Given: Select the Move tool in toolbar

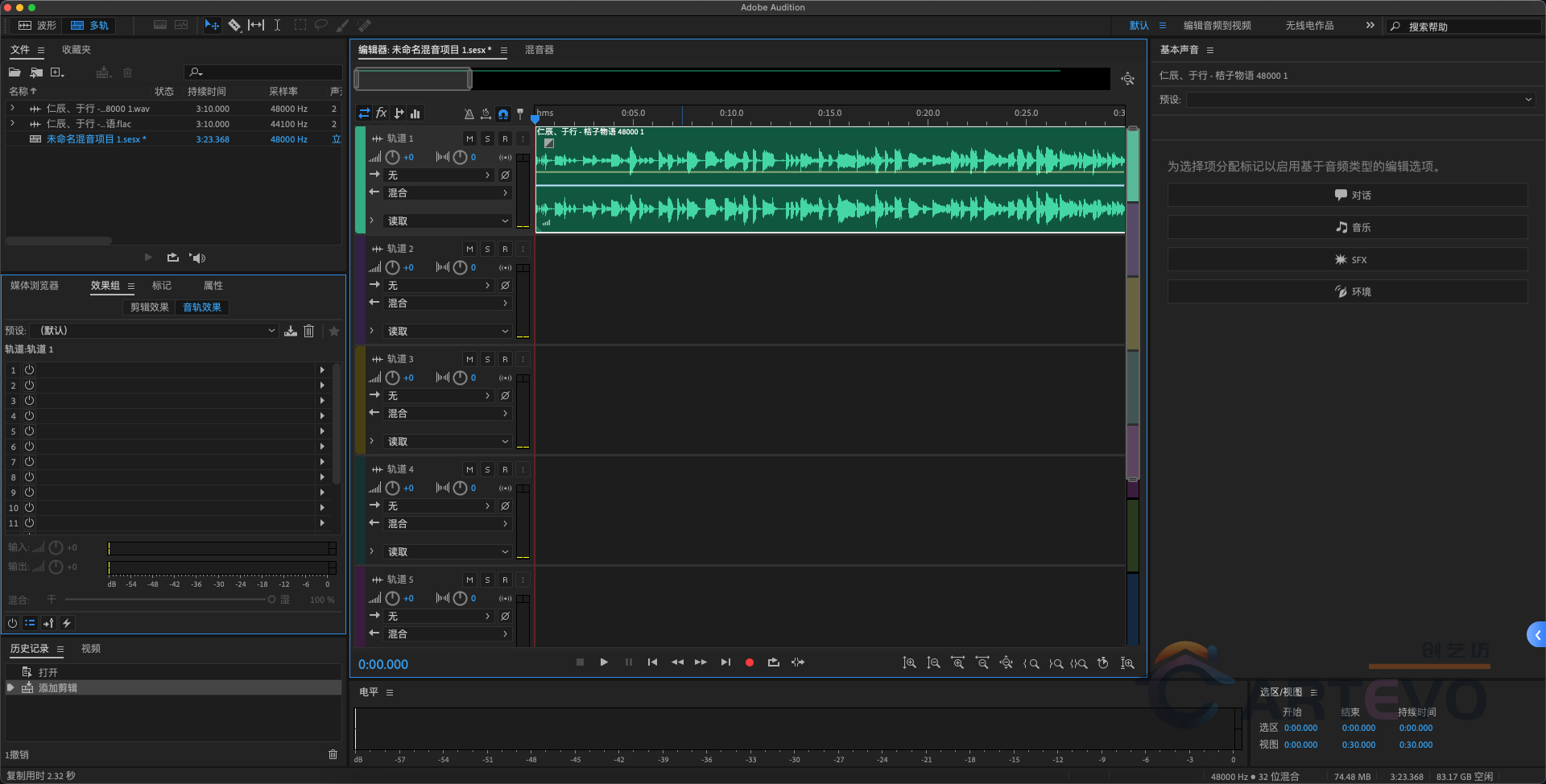Looking at the screenshot, I should [x=212, y=25].
